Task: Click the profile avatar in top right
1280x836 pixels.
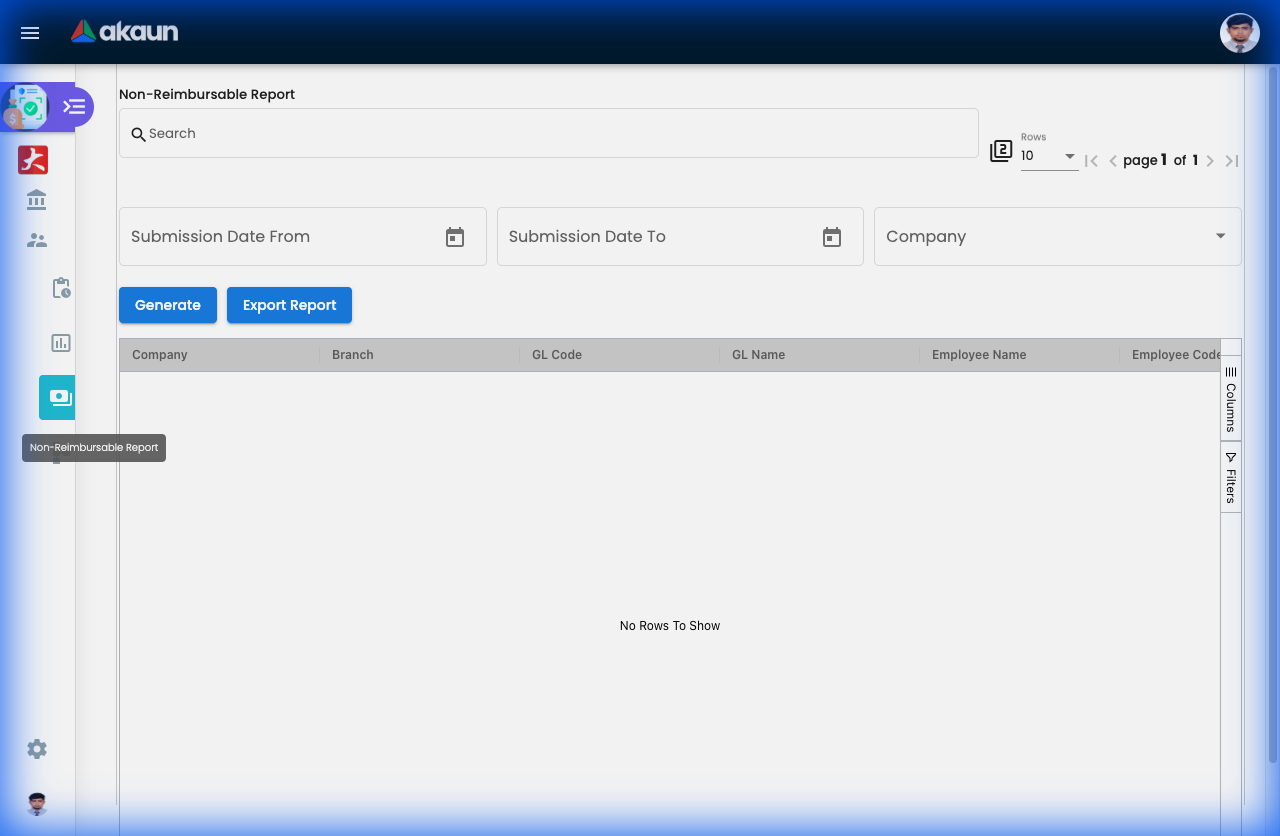Action: click(1239, 33)
